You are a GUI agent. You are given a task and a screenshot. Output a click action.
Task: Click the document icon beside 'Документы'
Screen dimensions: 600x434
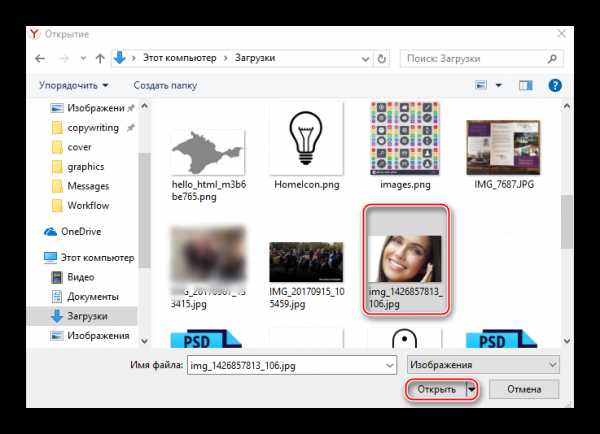pyautogui.click(x=57, y=297)
